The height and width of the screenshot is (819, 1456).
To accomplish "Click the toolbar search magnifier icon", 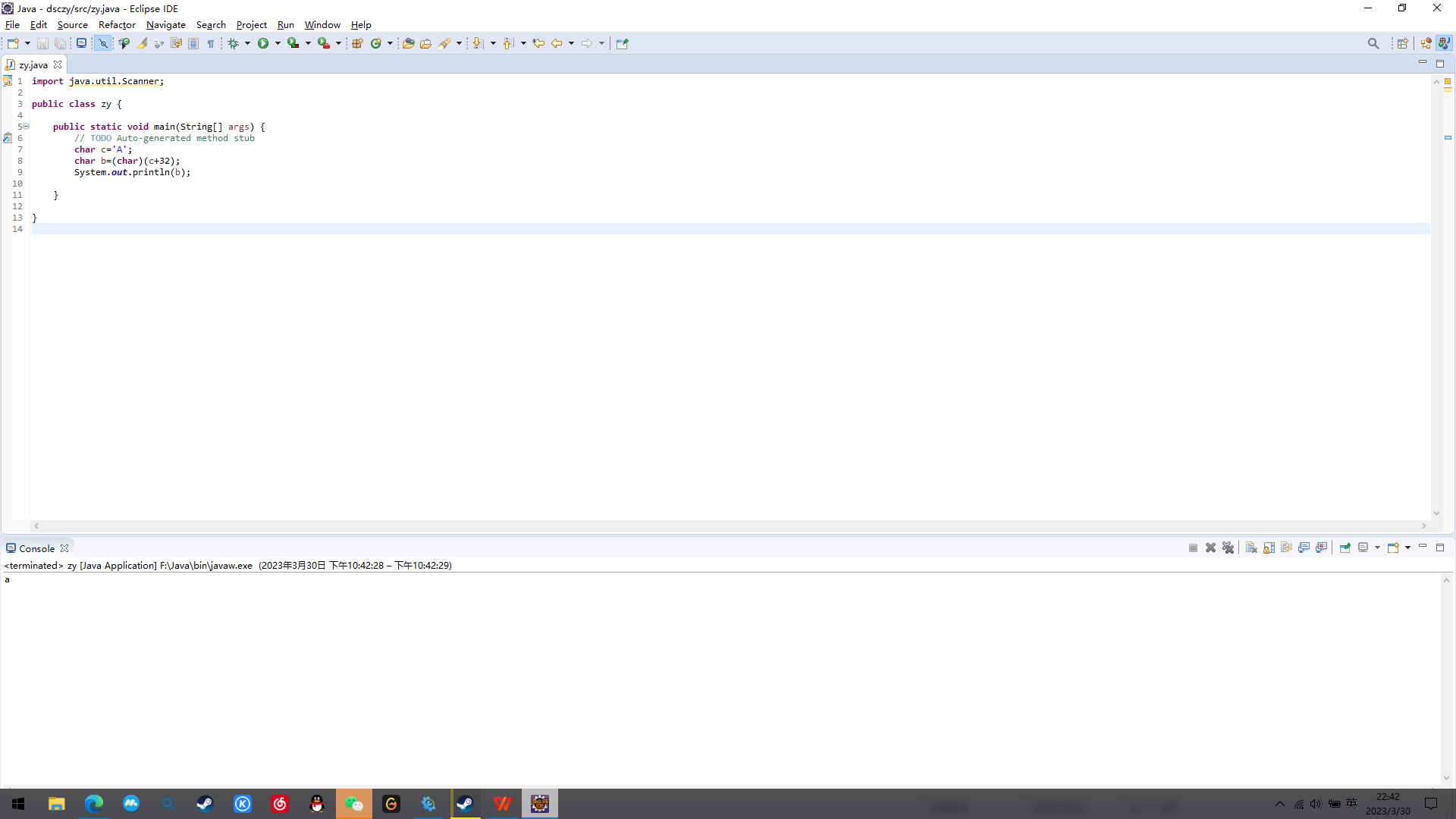I will [1373, 43].
